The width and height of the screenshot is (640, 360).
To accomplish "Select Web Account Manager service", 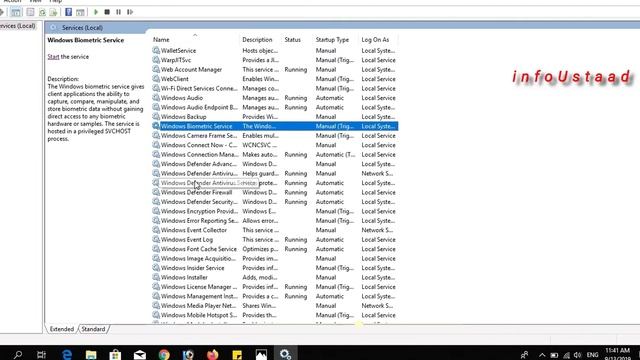I will click(x=275, y=69).
